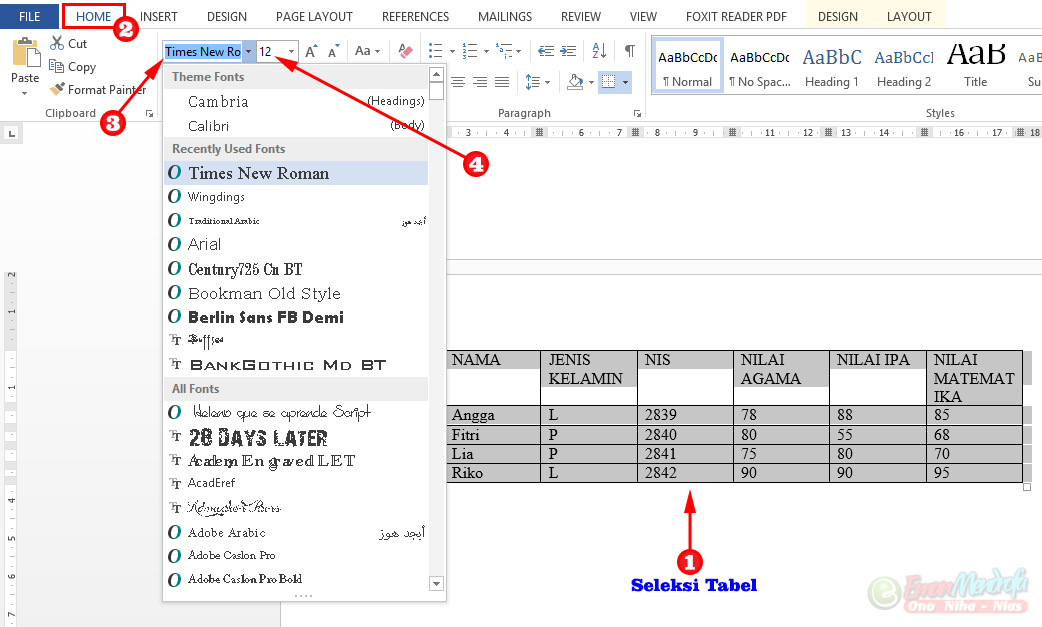The width and height of the screenshot is (1042, 627).
Task: Switch to the REFERENCES tab
Action: (415, 17)
